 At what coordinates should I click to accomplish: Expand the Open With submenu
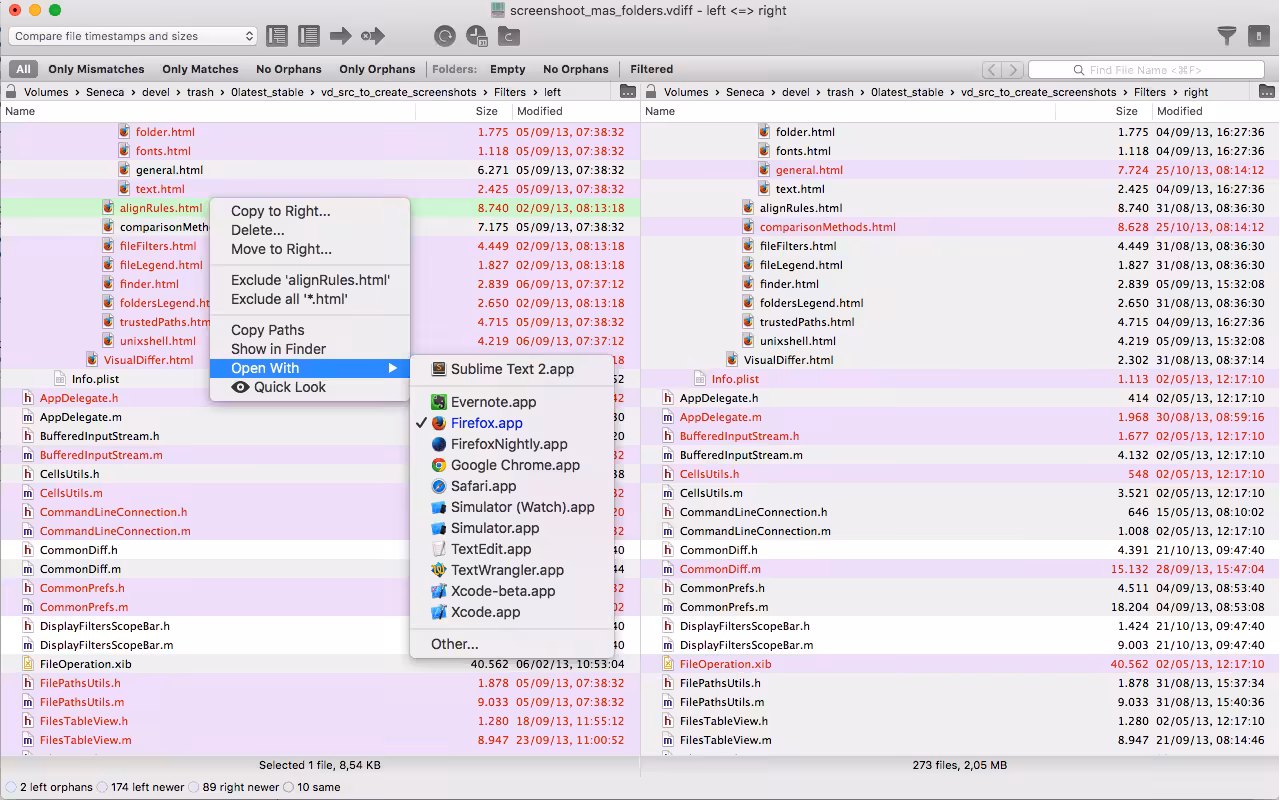(x=265, y=367)
